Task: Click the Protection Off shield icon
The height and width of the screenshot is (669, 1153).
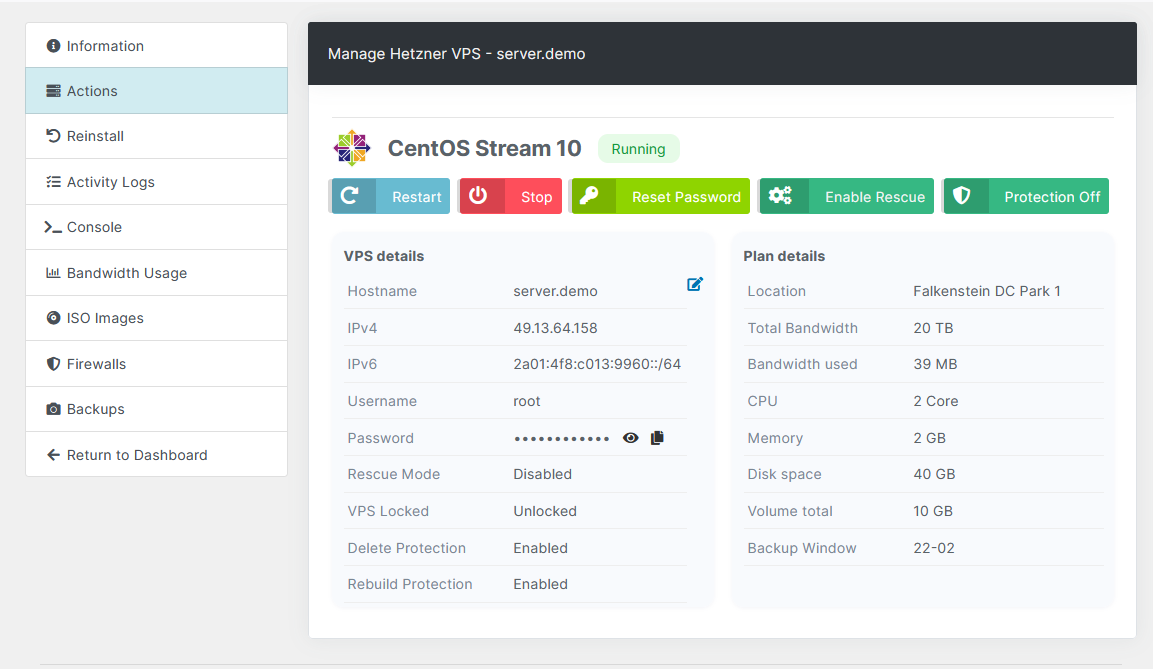Action: (962, 196)
